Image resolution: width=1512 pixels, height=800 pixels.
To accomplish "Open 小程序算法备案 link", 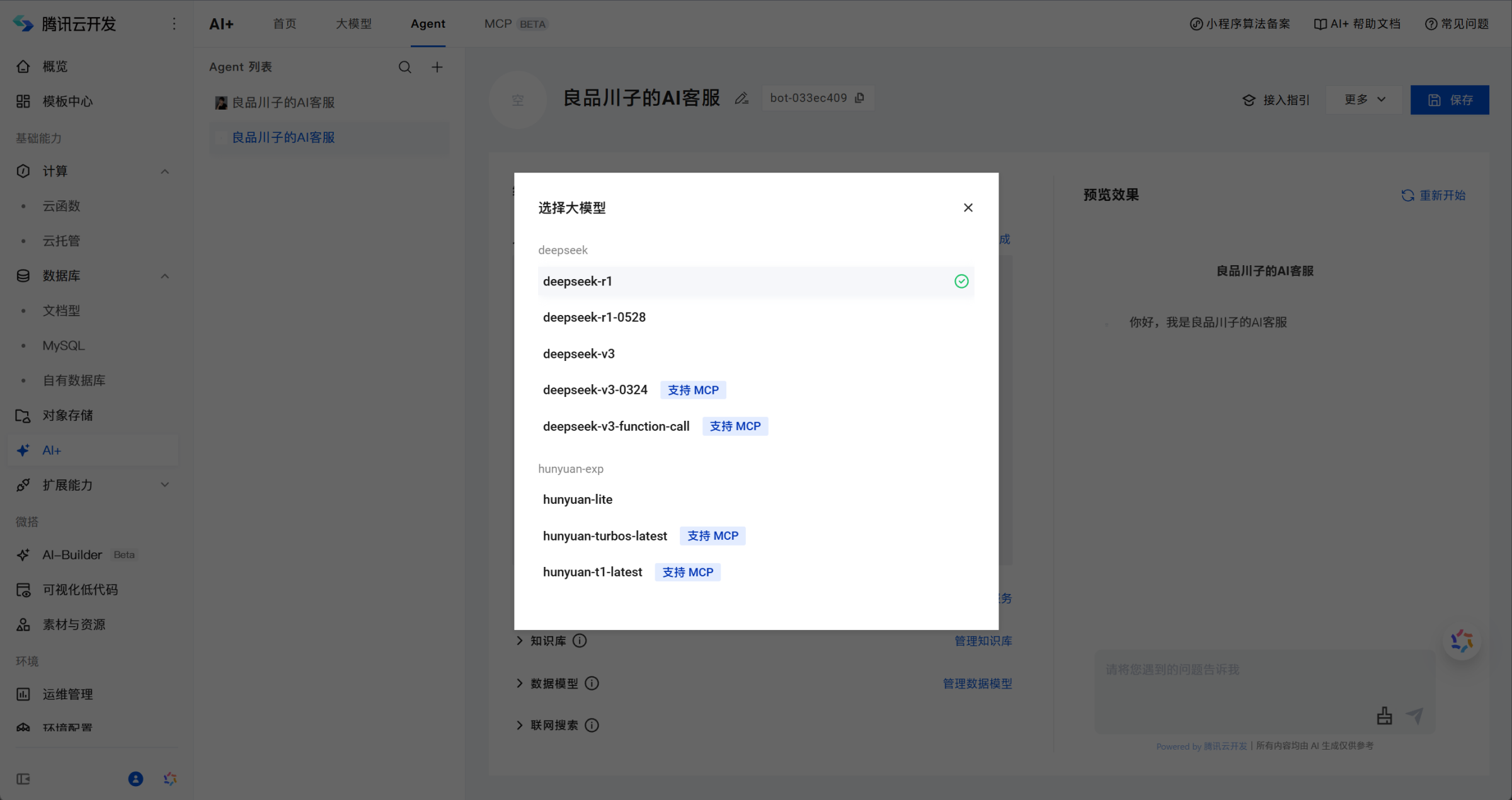I will (1239, 24).
